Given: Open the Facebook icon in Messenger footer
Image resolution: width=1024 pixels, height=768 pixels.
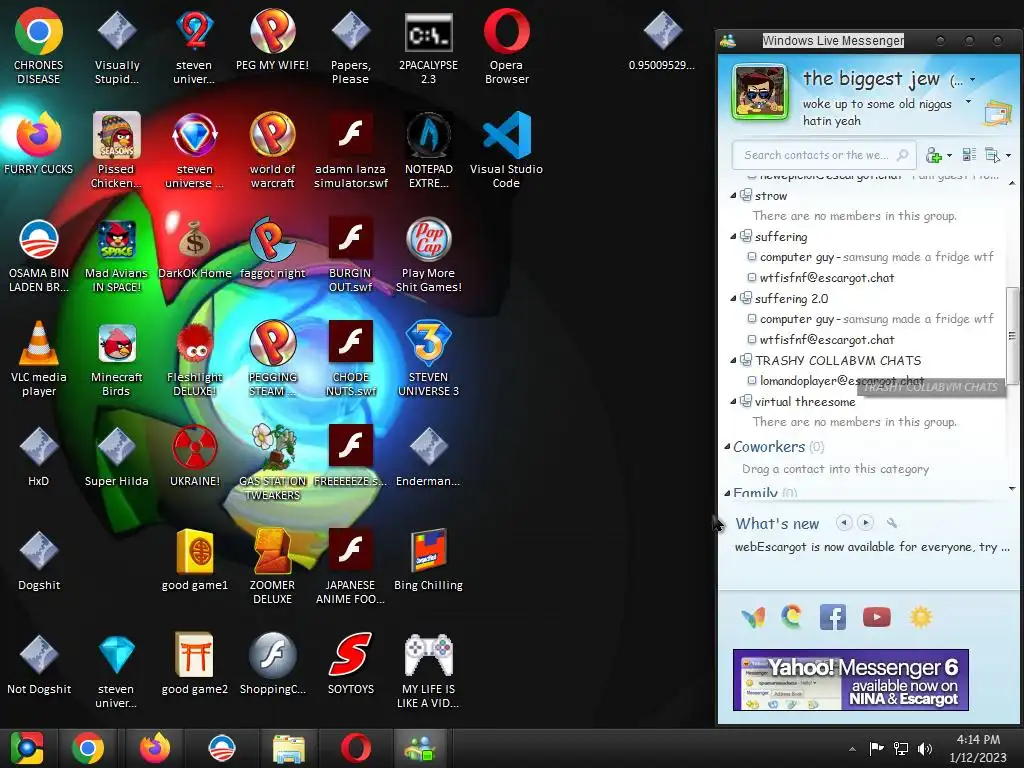Looking at the screenshot, I should (833, 616).
